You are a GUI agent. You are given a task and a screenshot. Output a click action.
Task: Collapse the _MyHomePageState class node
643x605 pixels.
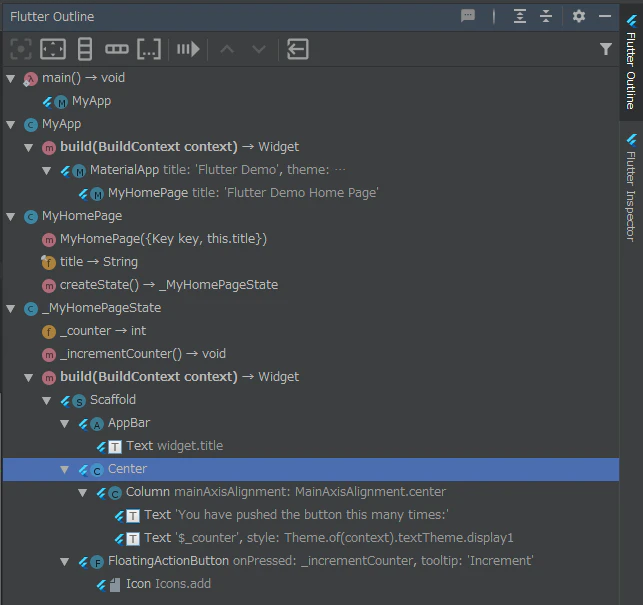pos(11,308)
